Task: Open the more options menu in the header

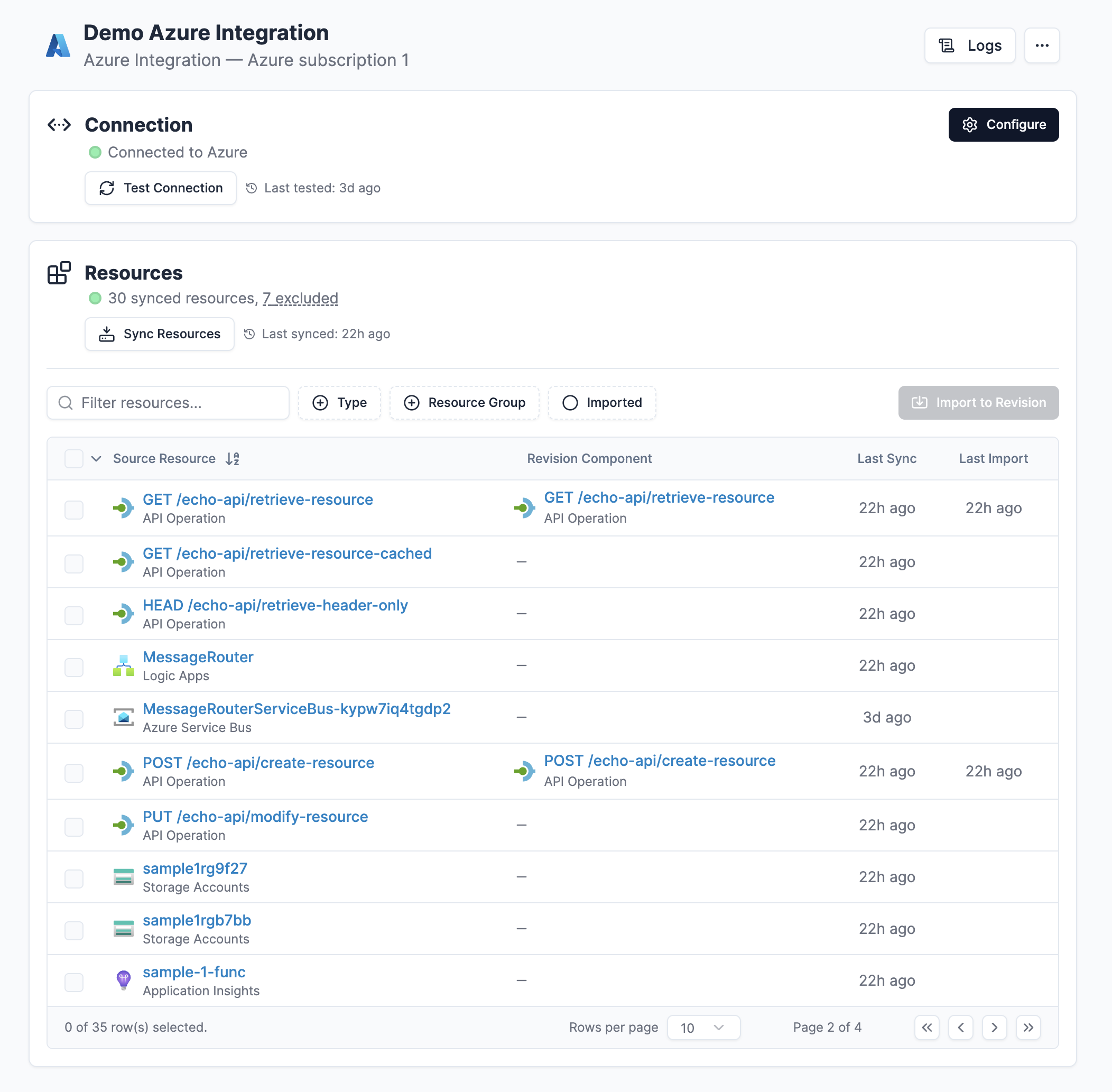Action: pyautogui.click(x=1042, y=45)
